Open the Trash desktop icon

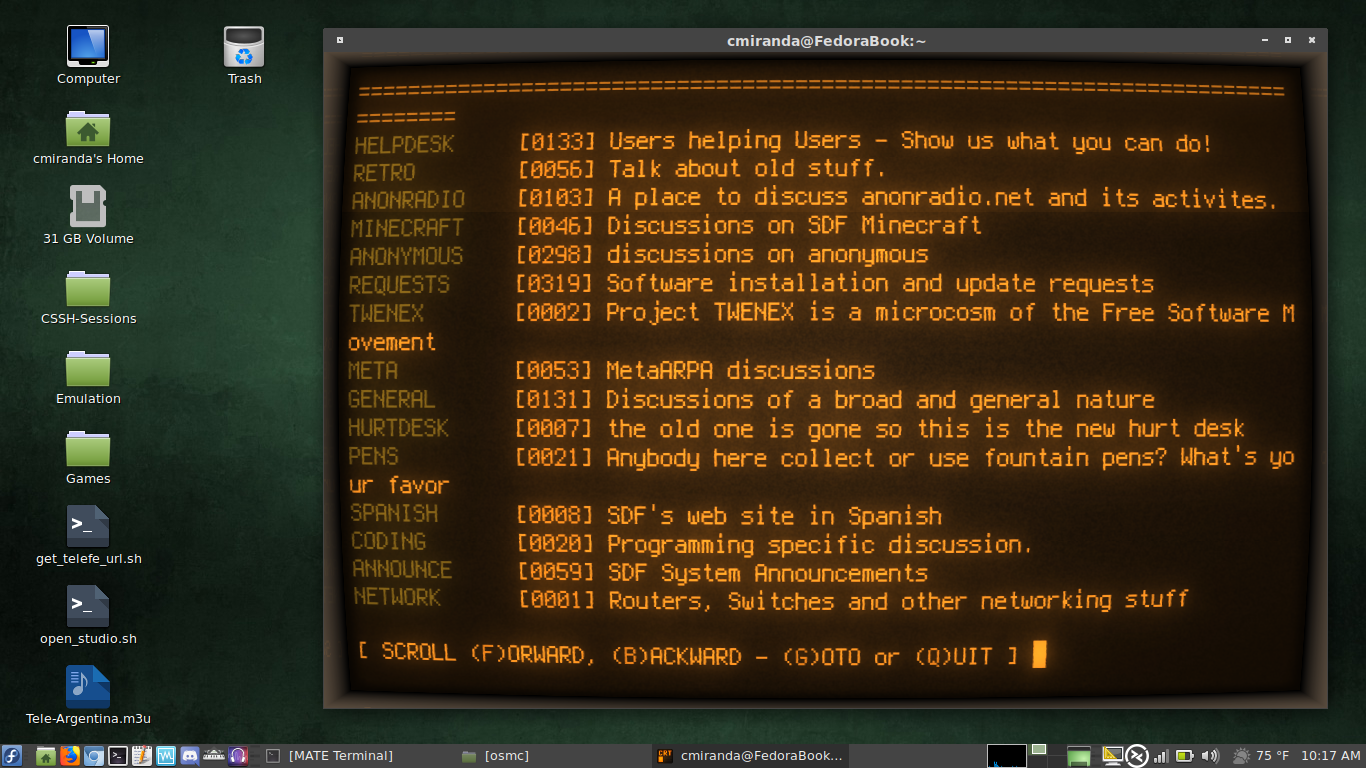pyautogui.click(x=244, y=56)
